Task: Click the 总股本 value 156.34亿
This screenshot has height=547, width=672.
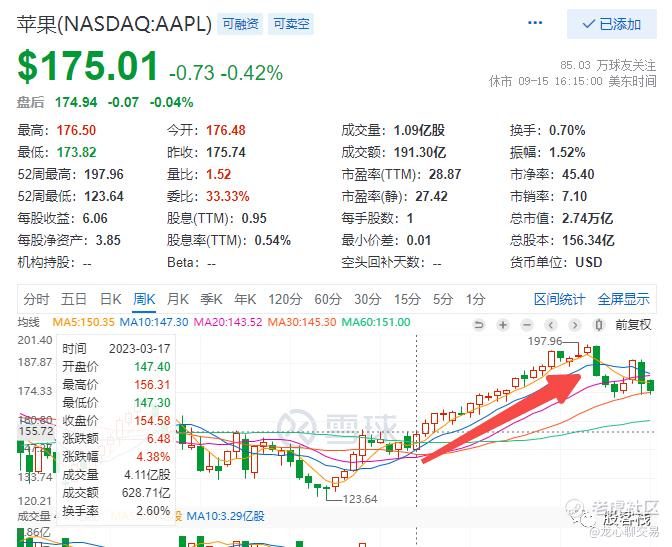Action: (588, 240)
